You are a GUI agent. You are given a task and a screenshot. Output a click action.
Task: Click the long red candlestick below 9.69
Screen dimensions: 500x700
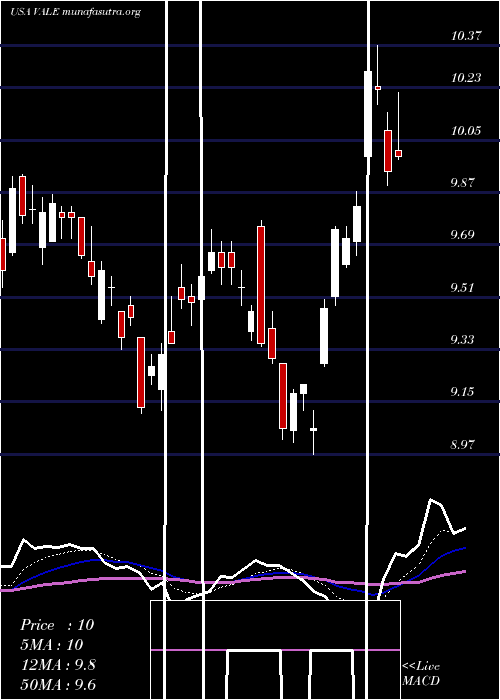tap(261, 285)
